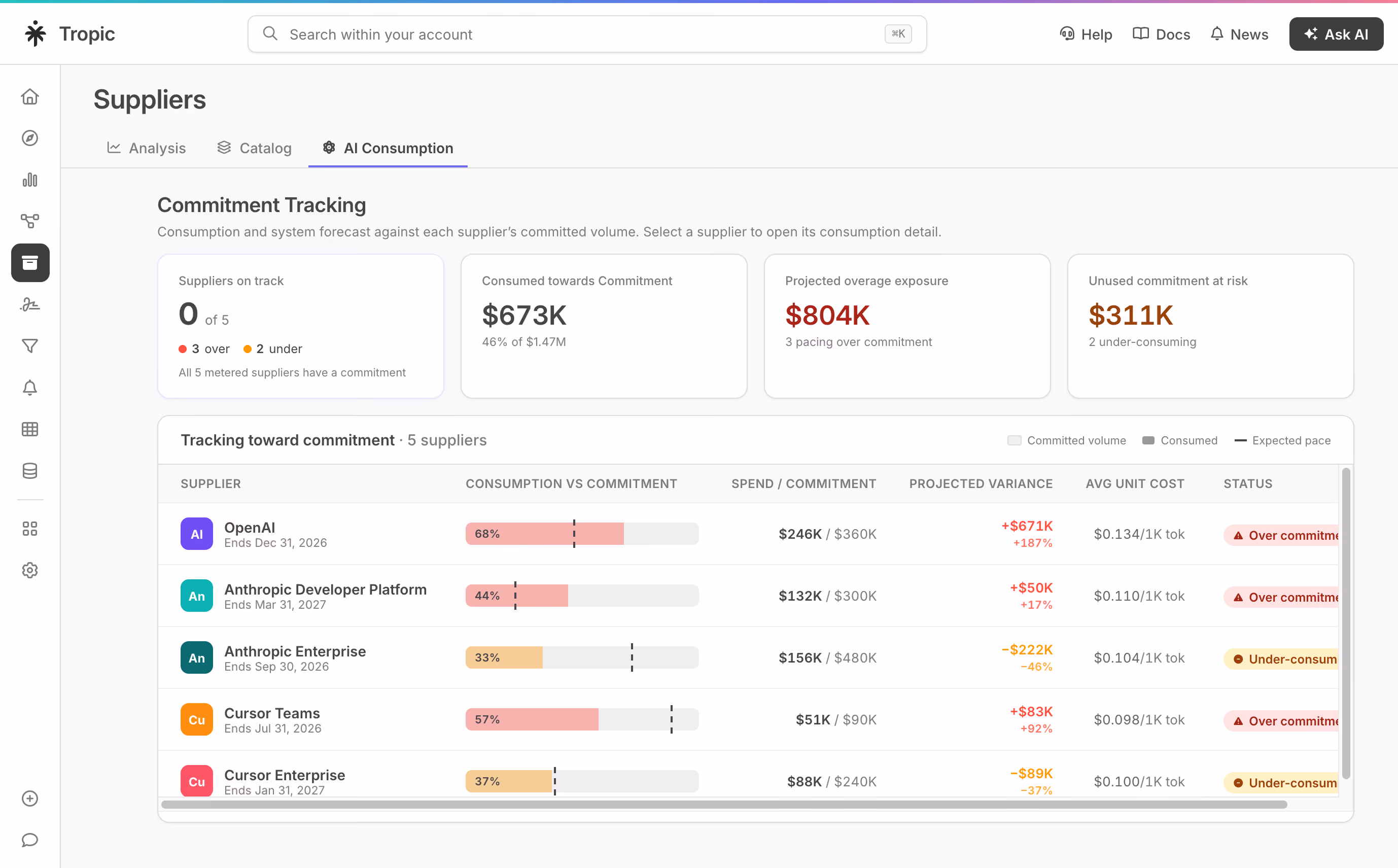Click Cursor Teams Over commitment status badge
This screenshot has height=868, width=1398.
coord(1281,721)
